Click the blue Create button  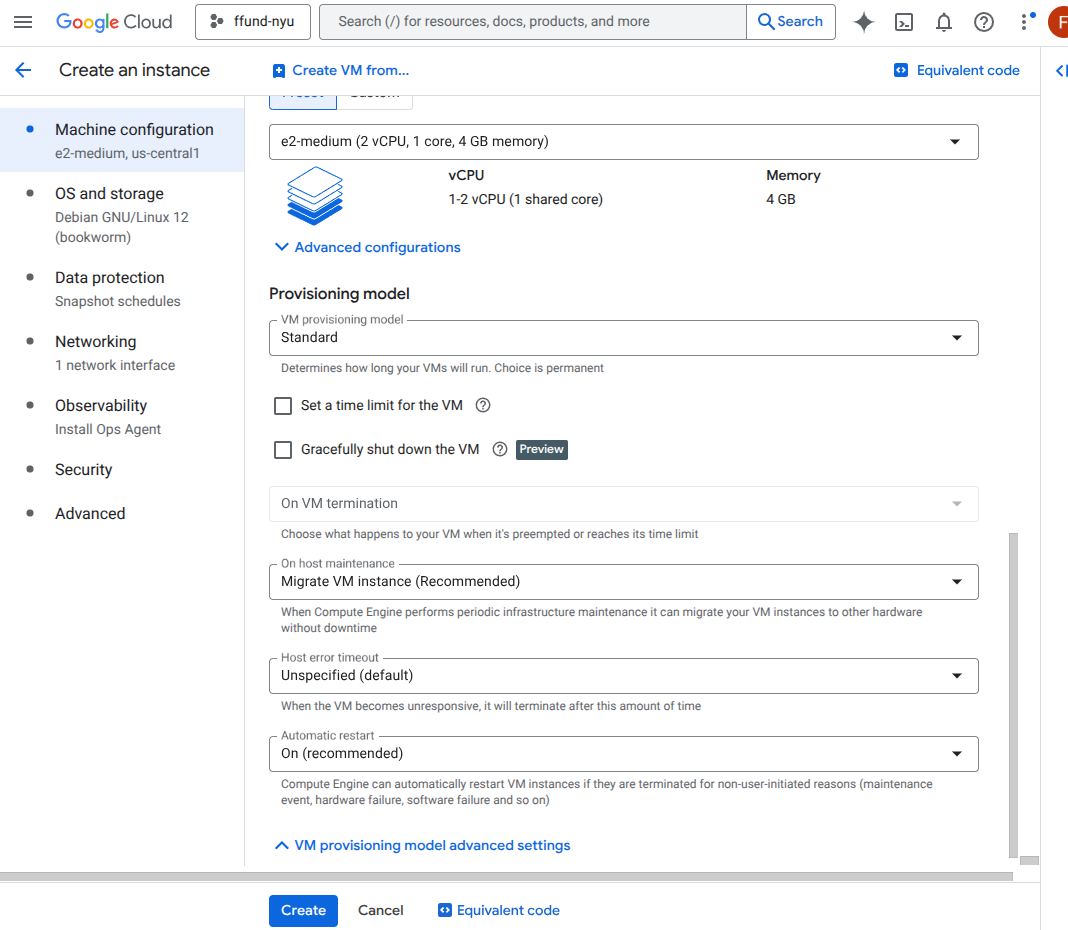303,910
